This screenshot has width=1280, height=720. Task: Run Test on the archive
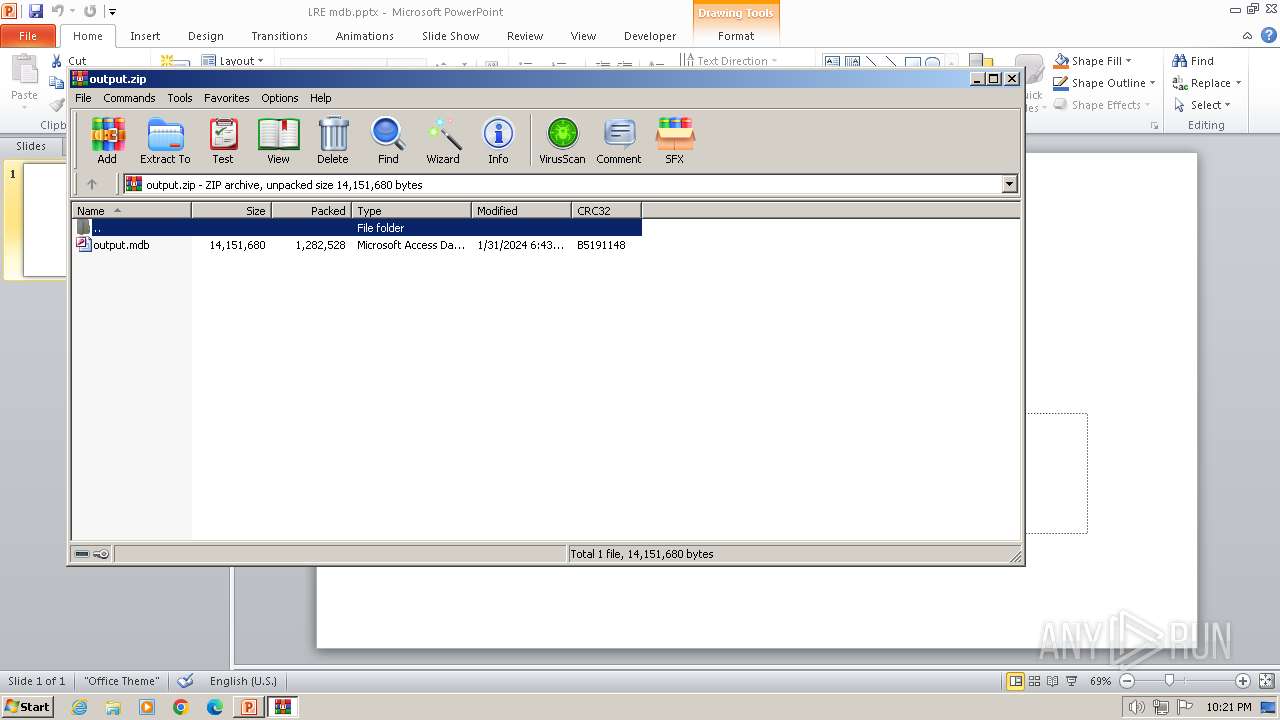[x=223, y=141]
